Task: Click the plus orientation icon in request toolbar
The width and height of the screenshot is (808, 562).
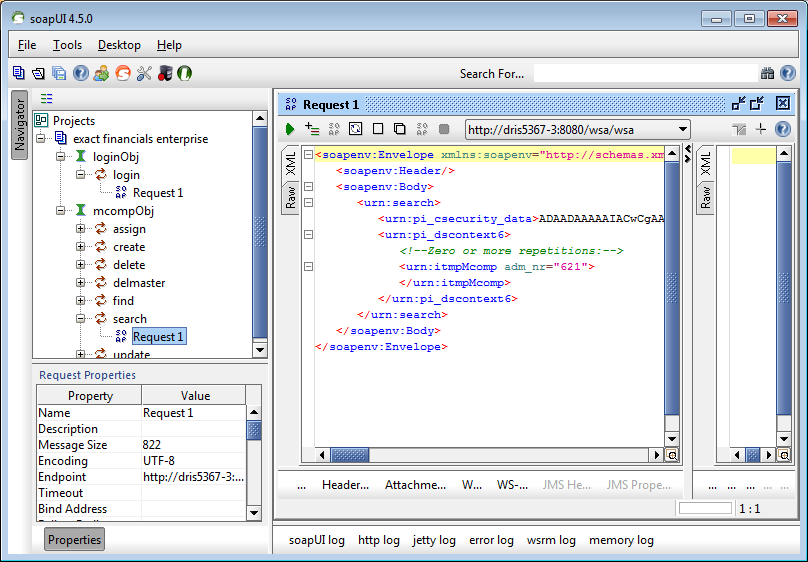Action: point(761,129)
